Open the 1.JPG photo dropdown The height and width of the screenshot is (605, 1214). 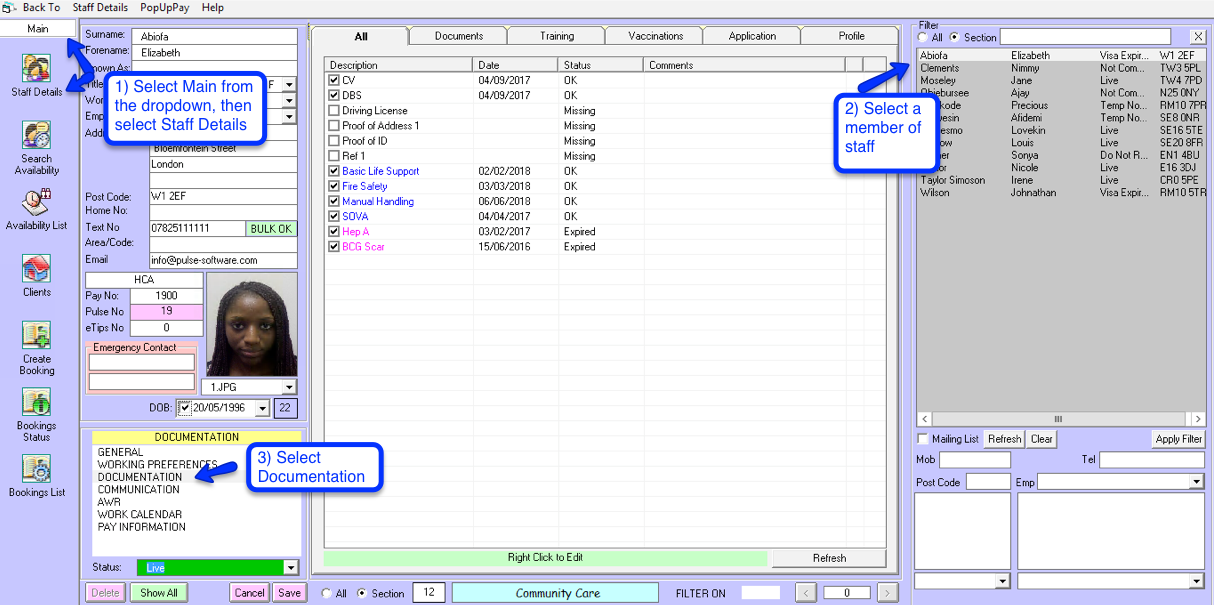[x=290, y=387]
